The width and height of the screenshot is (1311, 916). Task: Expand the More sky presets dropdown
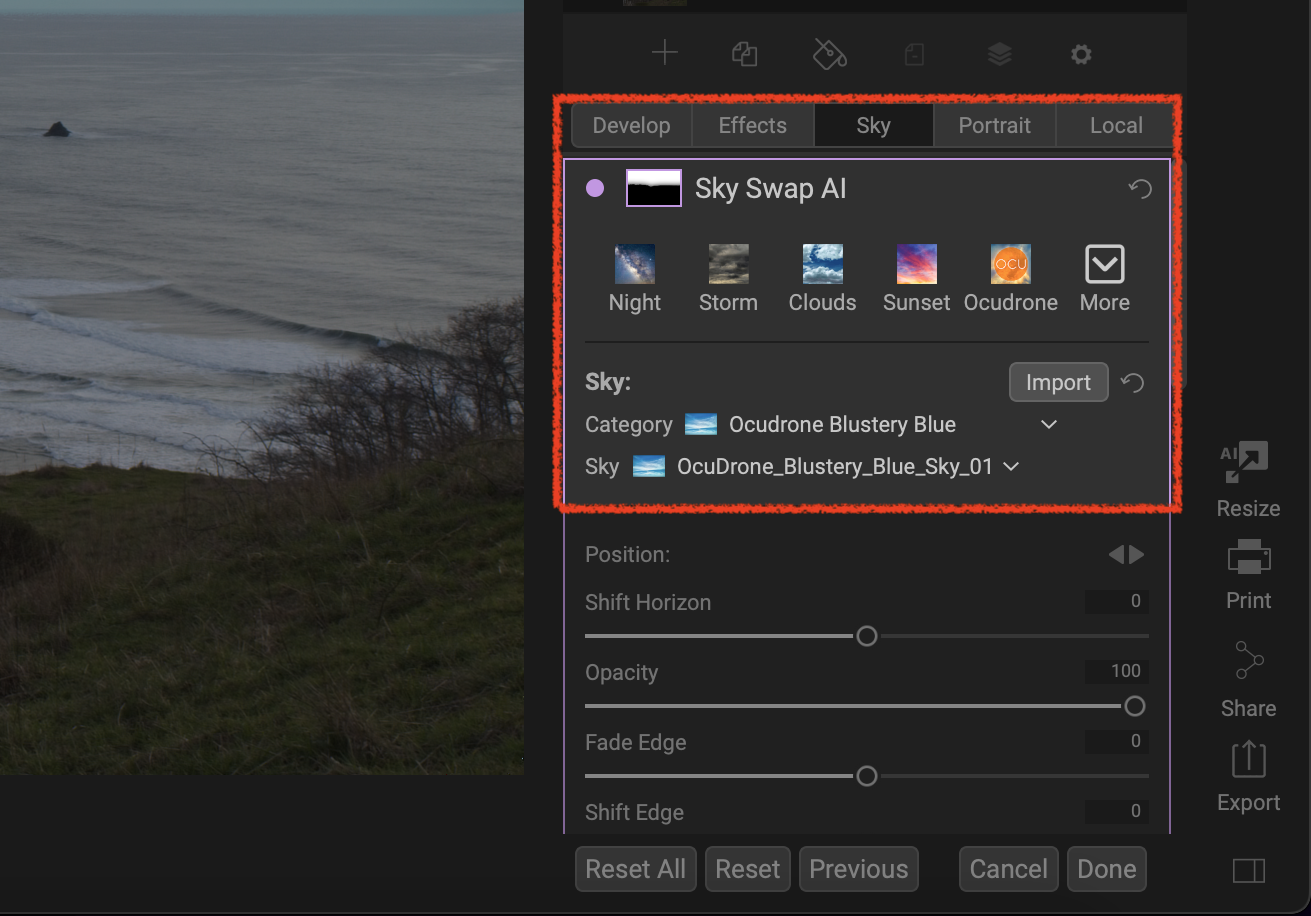[1104, 265]
